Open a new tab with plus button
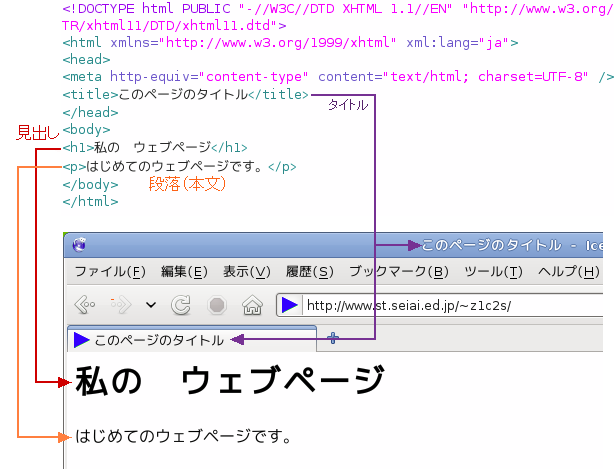 pos(333,339)
